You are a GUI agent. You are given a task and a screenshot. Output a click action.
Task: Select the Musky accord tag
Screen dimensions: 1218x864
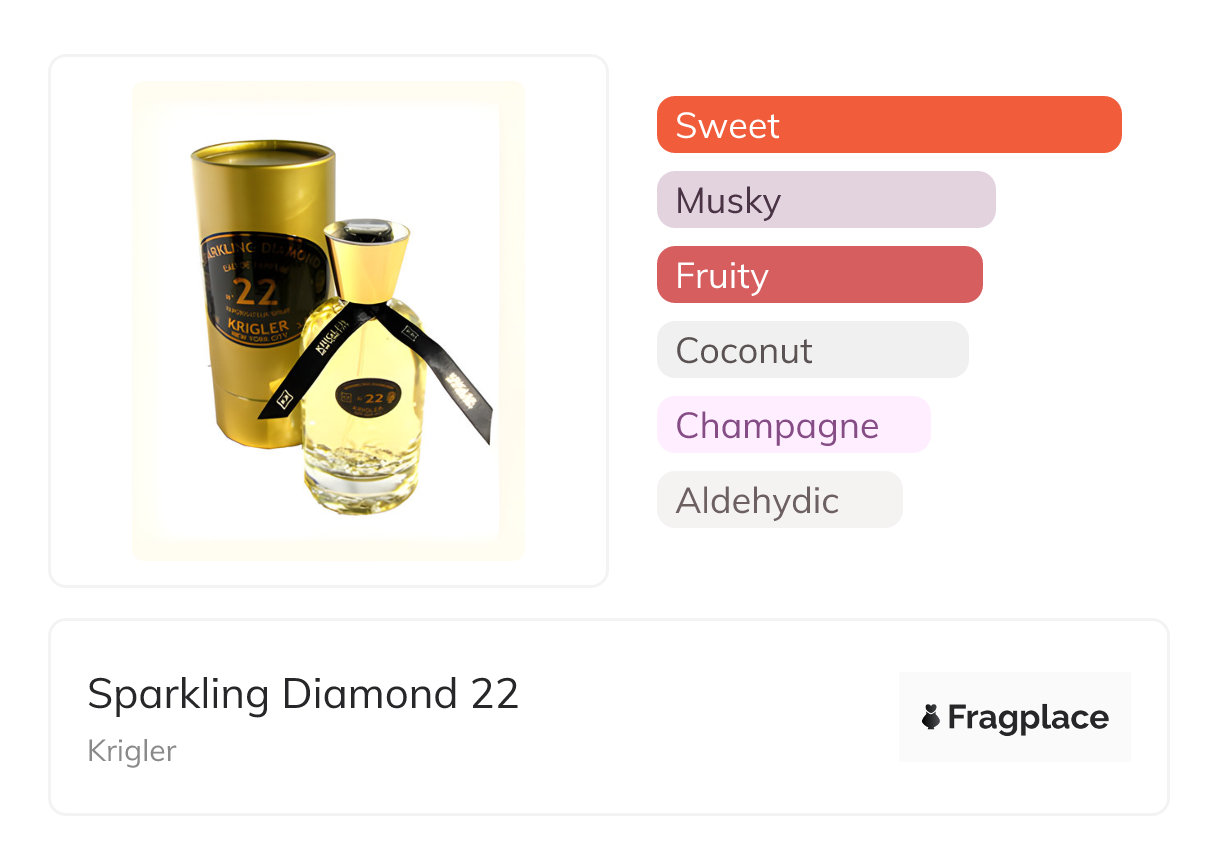point(825,200)
